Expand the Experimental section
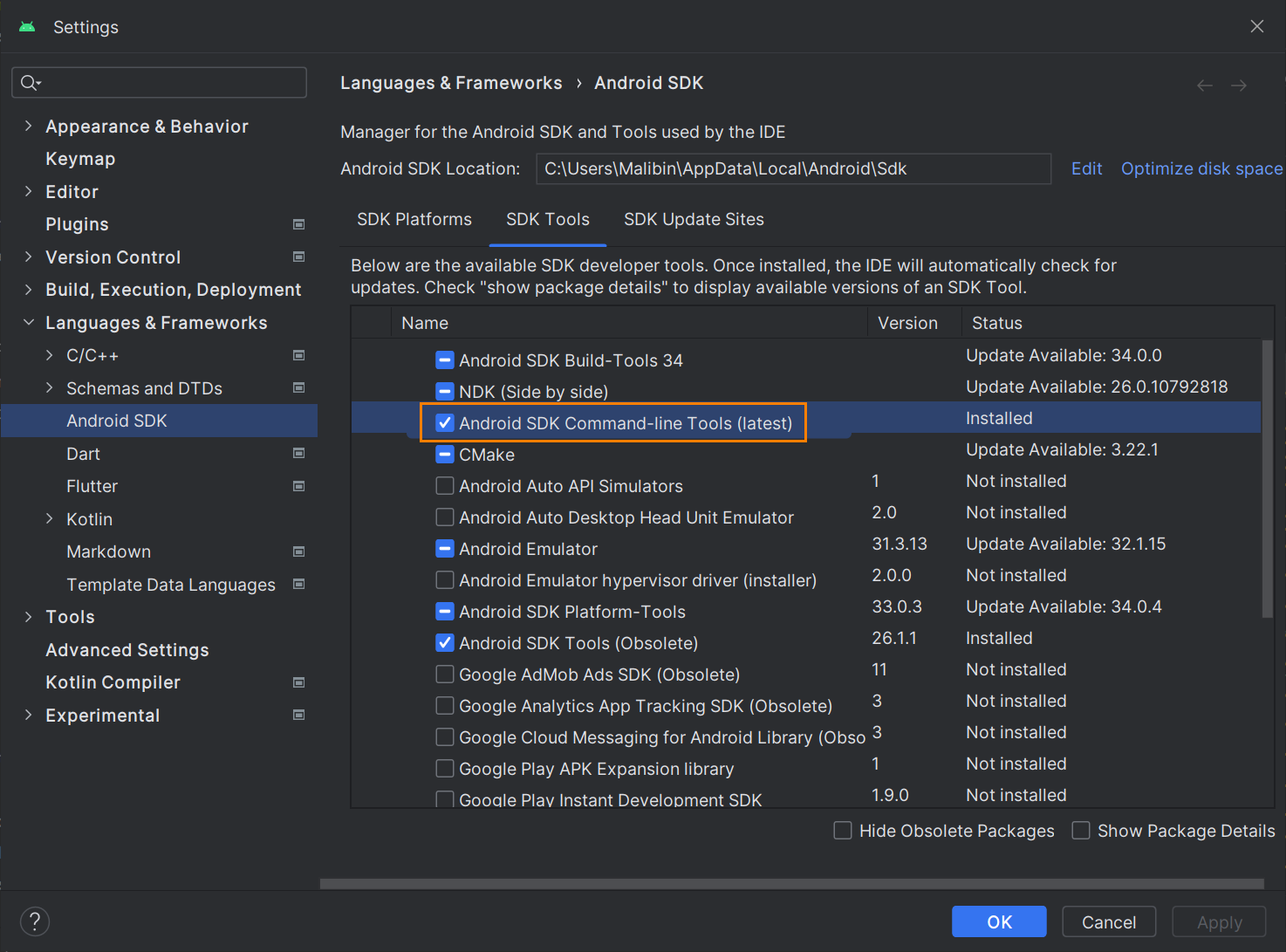Image resolution: width=1286 pixels, height=952 pixels. click(x=28, y=715)
